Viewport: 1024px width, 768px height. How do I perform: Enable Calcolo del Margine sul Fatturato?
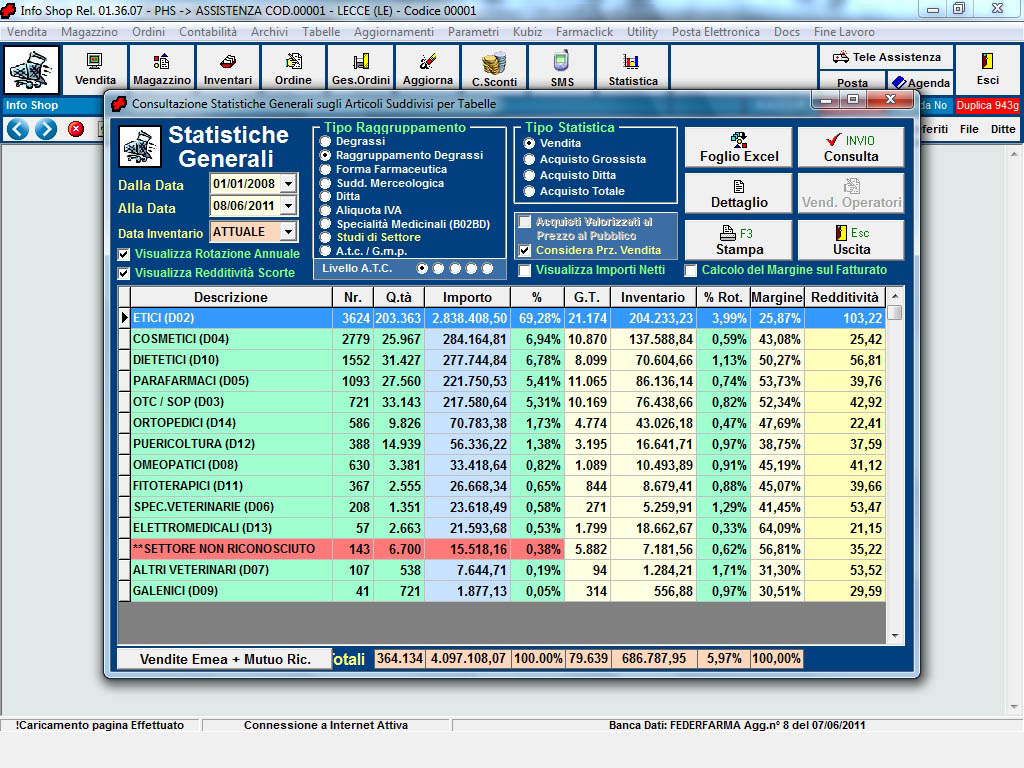(691, 271)
